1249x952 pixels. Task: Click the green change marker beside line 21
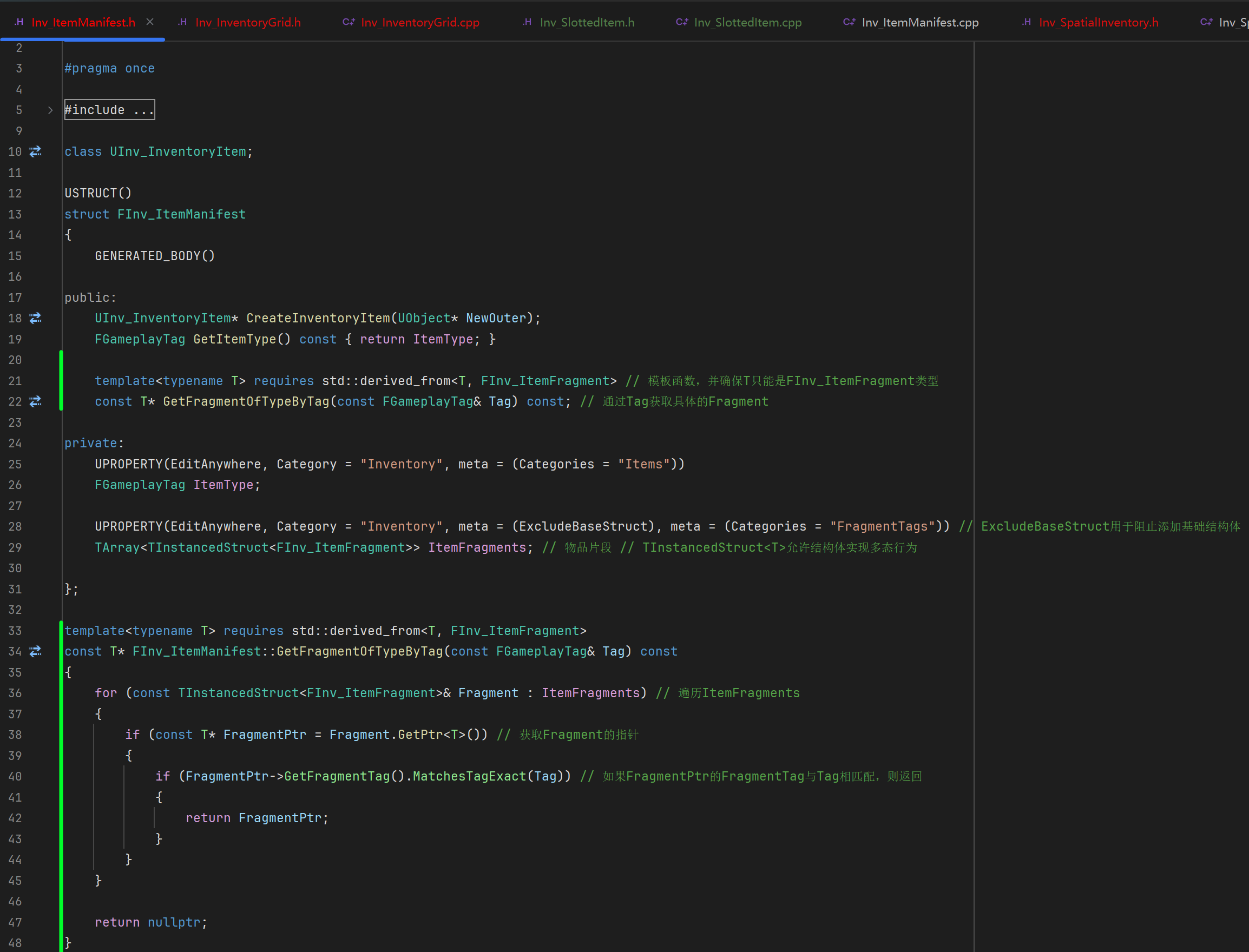point(61,381)
